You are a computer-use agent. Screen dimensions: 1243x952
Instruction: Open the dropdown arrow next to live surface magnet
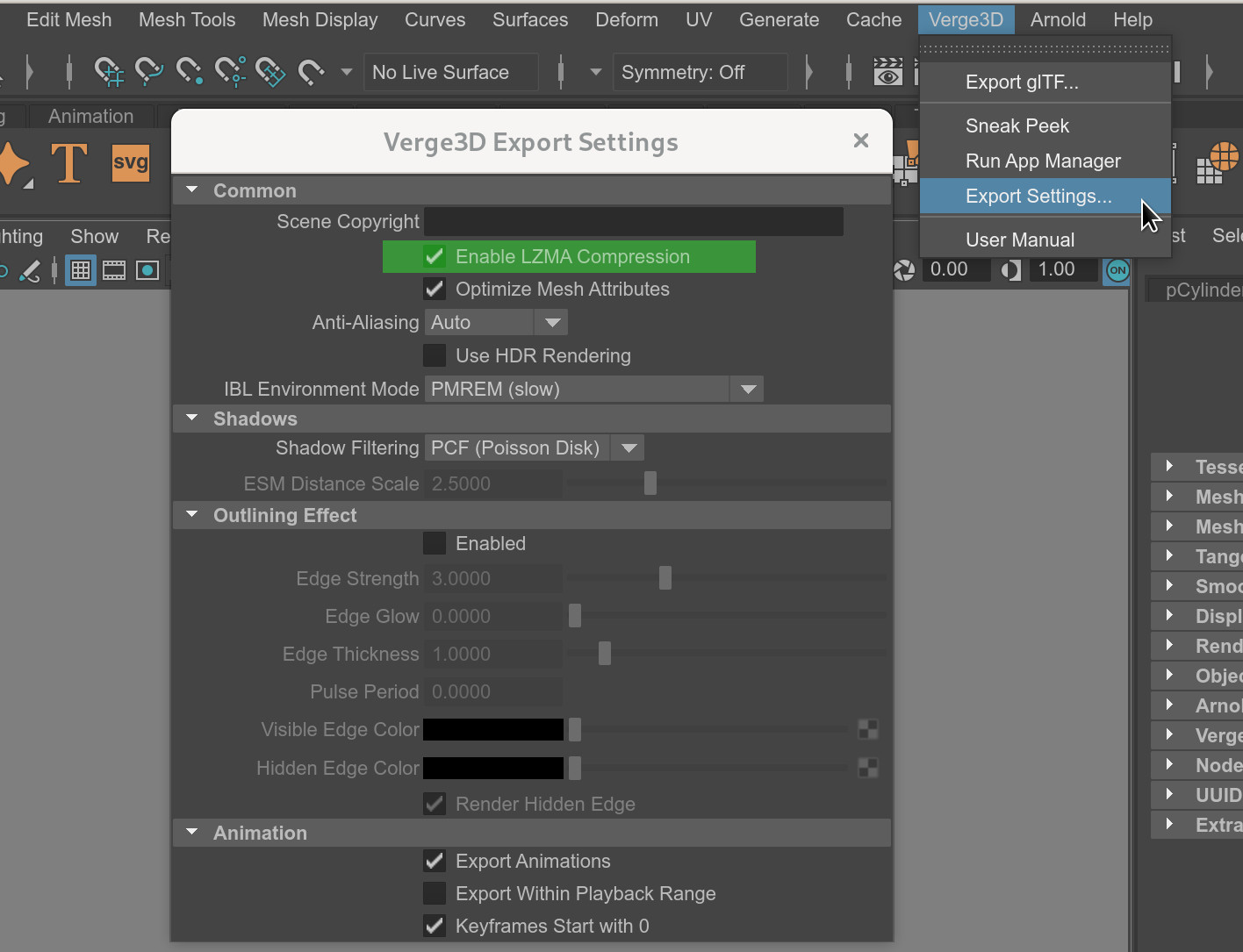pyautogui.click(x=347, y=72)
